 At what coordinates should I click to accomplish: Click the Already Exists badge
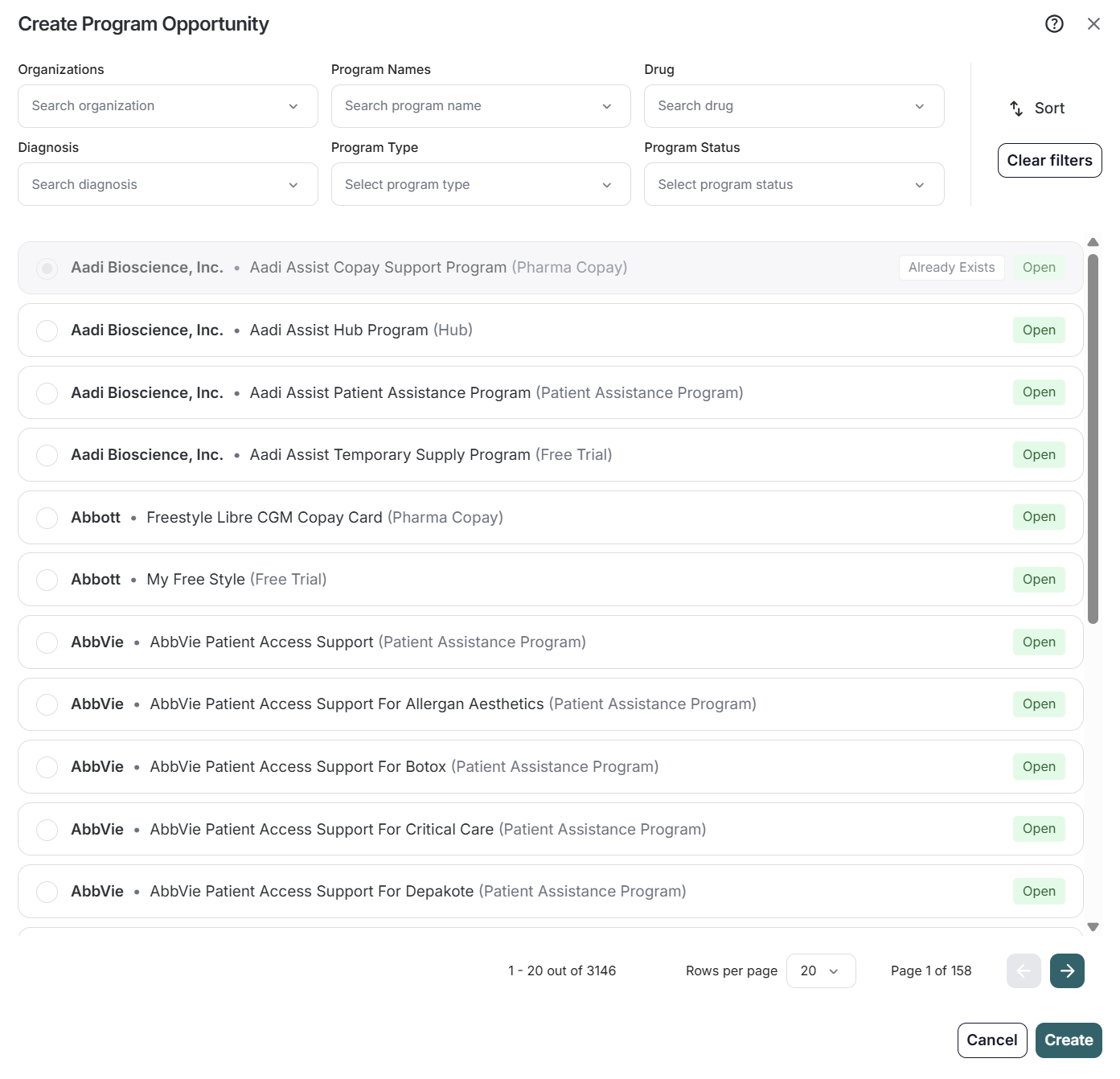tap(952, 268)
